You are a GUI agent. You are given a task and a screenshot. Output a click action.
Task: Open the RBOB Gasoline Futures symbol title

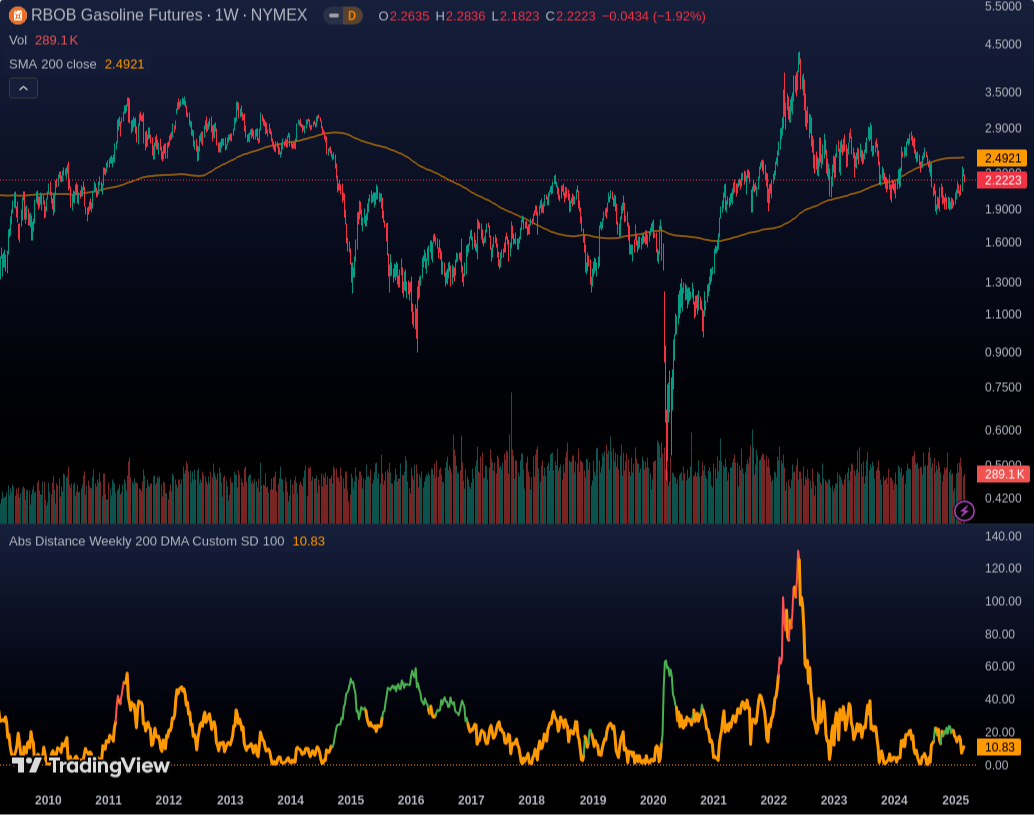pyautogui.click(x=169, y=15)
